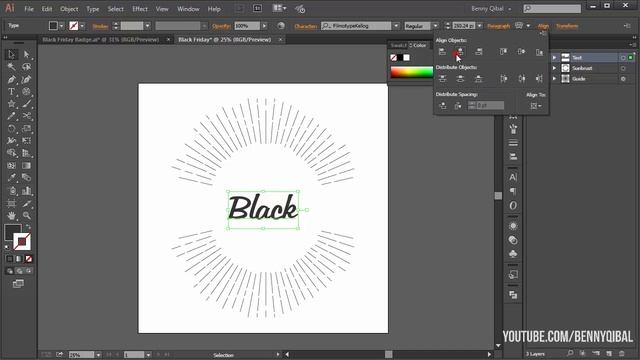Open the Window menu

(188, 9)
